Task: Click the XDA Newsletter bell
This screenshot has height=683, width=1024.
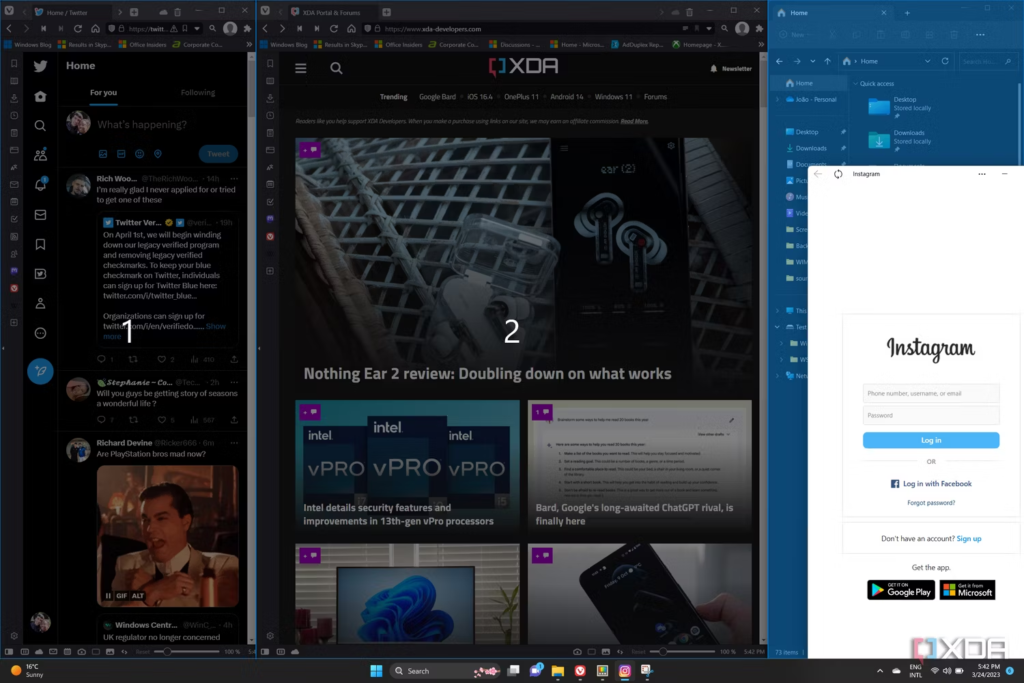Action: click(x=714, y=69)
